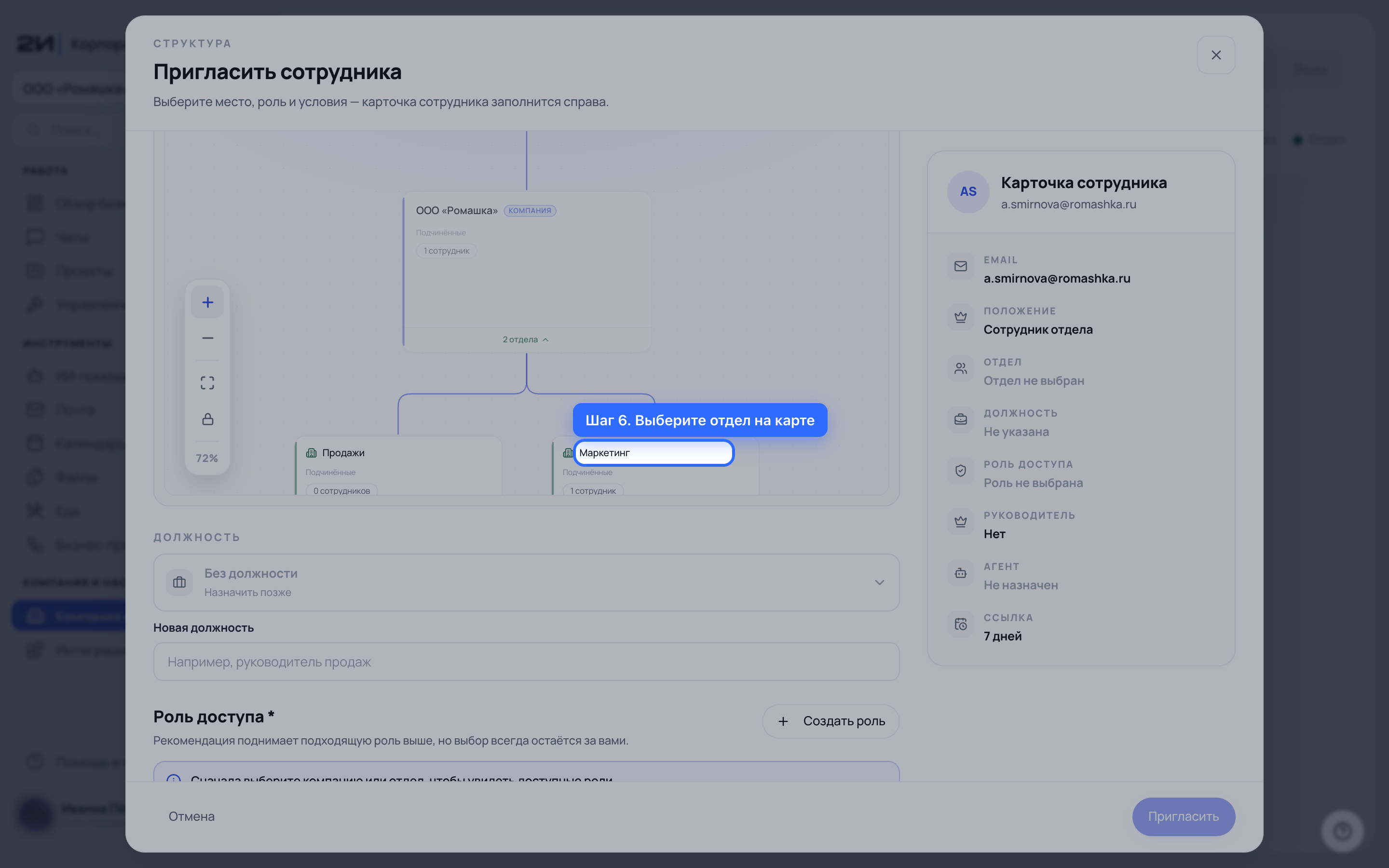Click the briefcase icon in the Без должности selector
This screenshot has width=1389, height=868.
click(179, 582)
